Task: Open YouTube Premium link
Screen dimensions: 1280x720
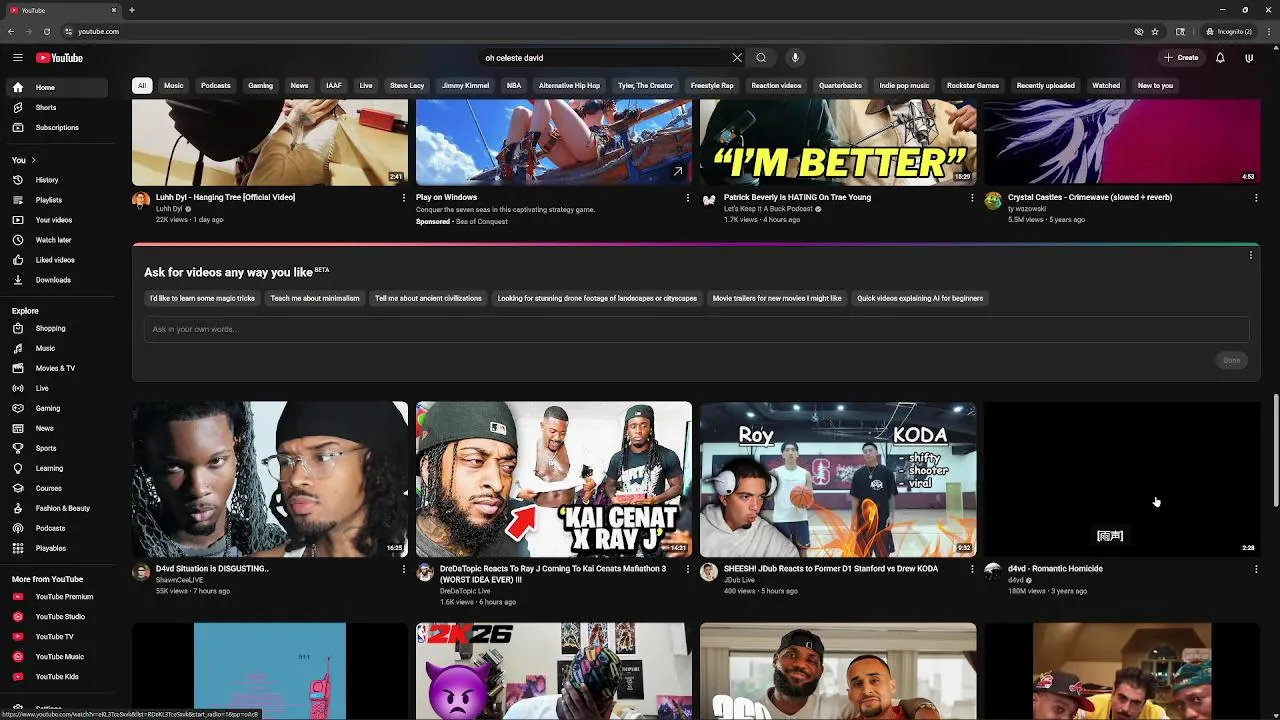Action: pyautogui.click(x=56, y=597)
